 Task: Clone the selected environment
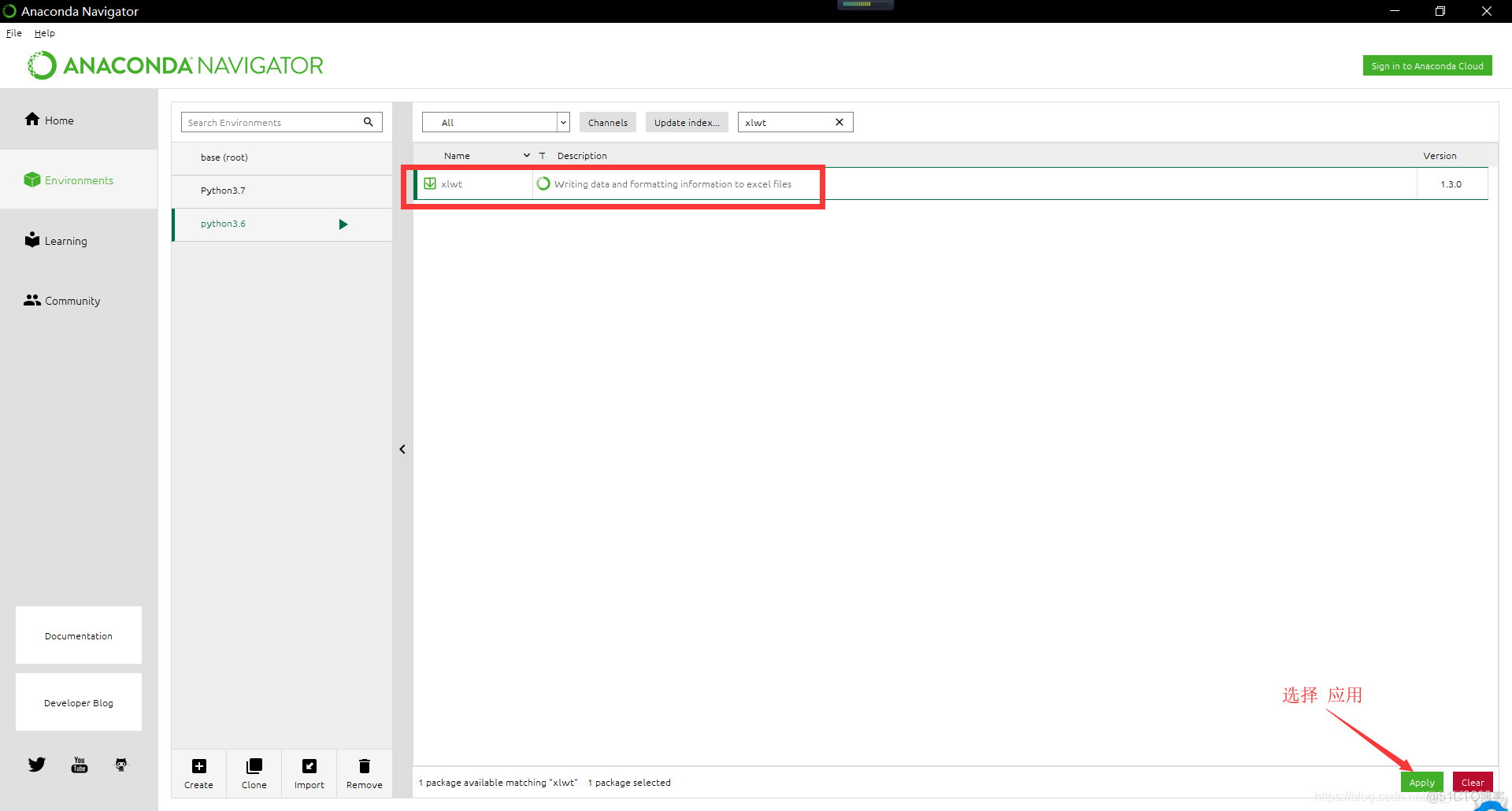coord(254,773)
